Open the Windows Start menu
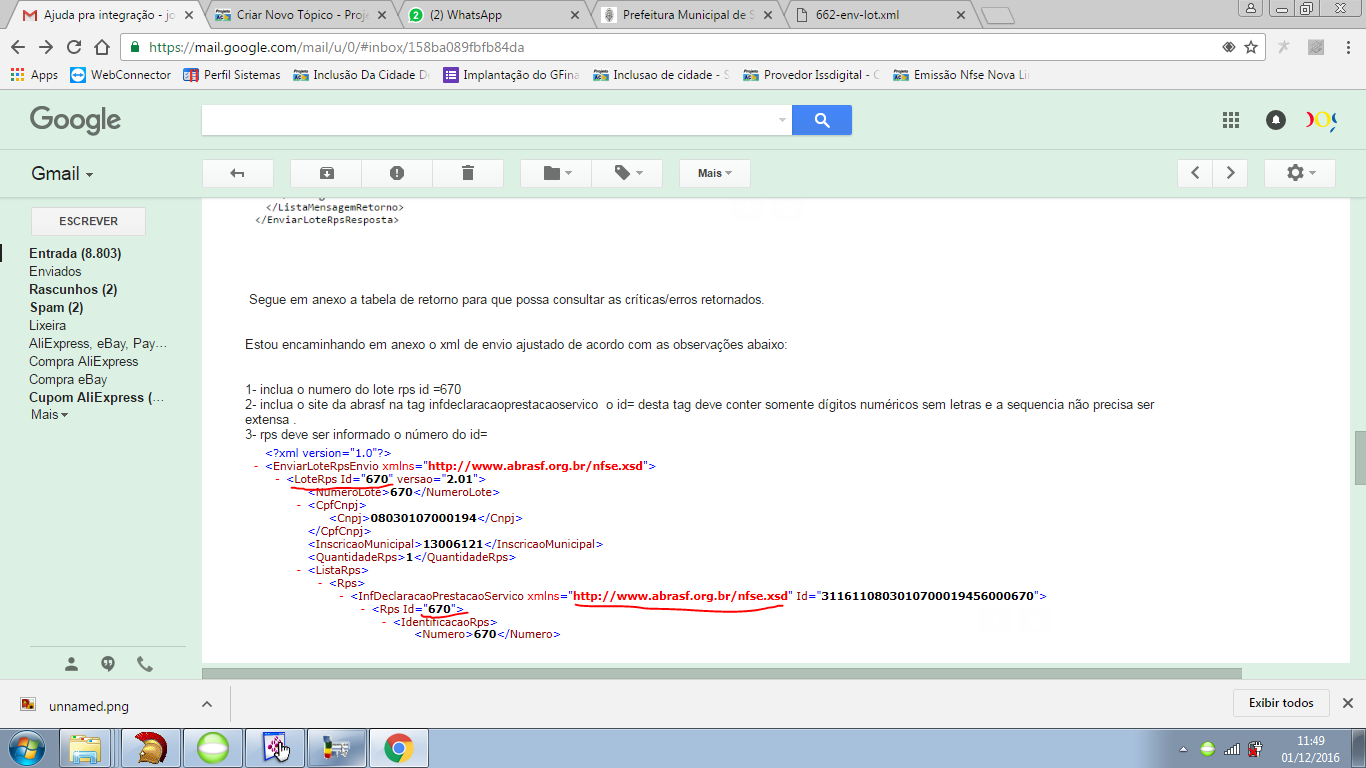Screen dimensions: 1366x768 25,747
